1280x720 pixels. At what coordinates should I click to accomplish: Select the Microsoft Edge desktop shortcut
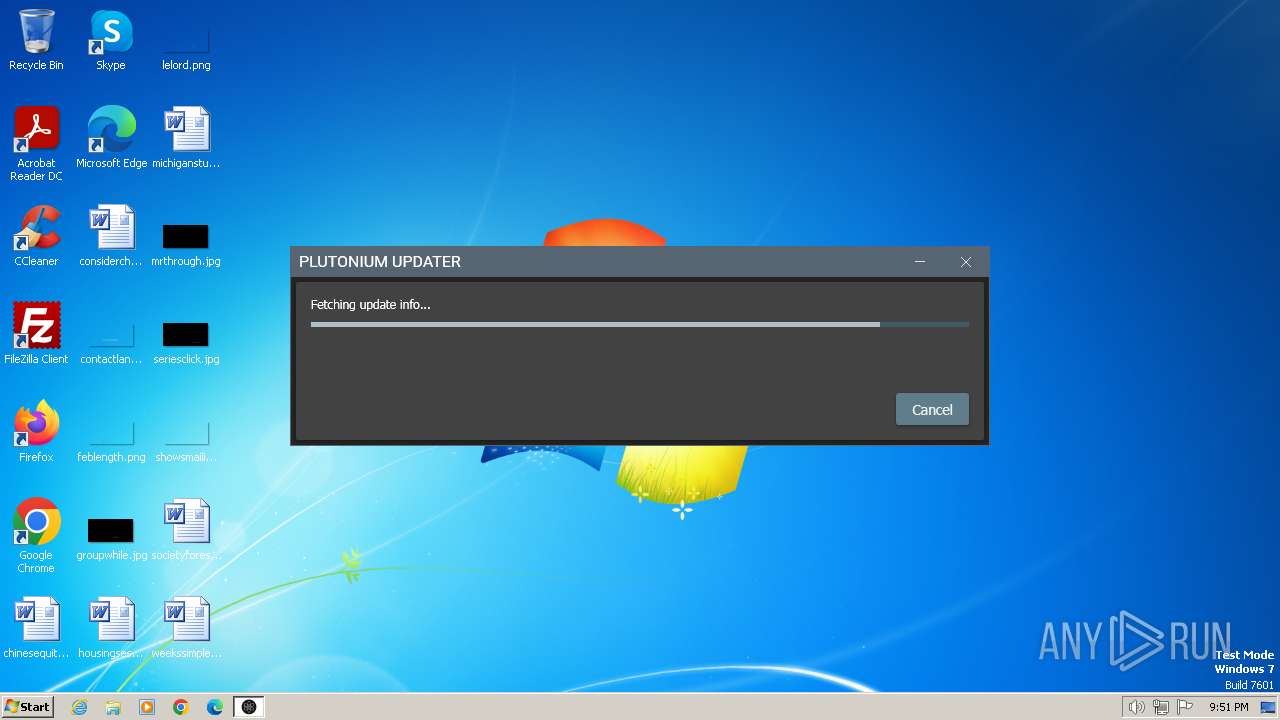111,138
